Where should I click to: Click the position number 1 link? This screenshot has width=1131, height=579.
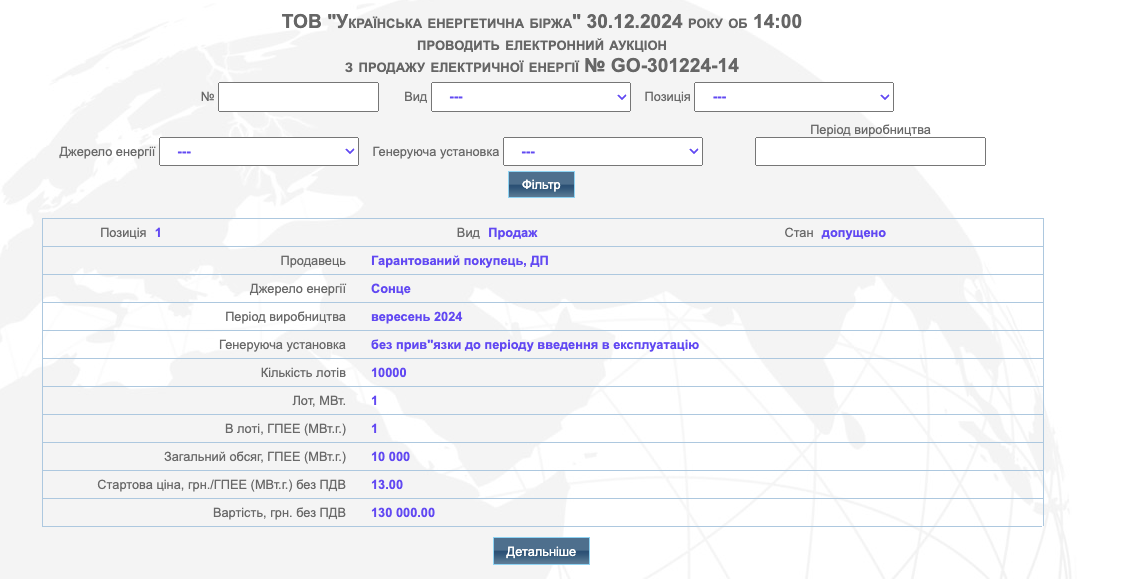click(x=158, y=233)
